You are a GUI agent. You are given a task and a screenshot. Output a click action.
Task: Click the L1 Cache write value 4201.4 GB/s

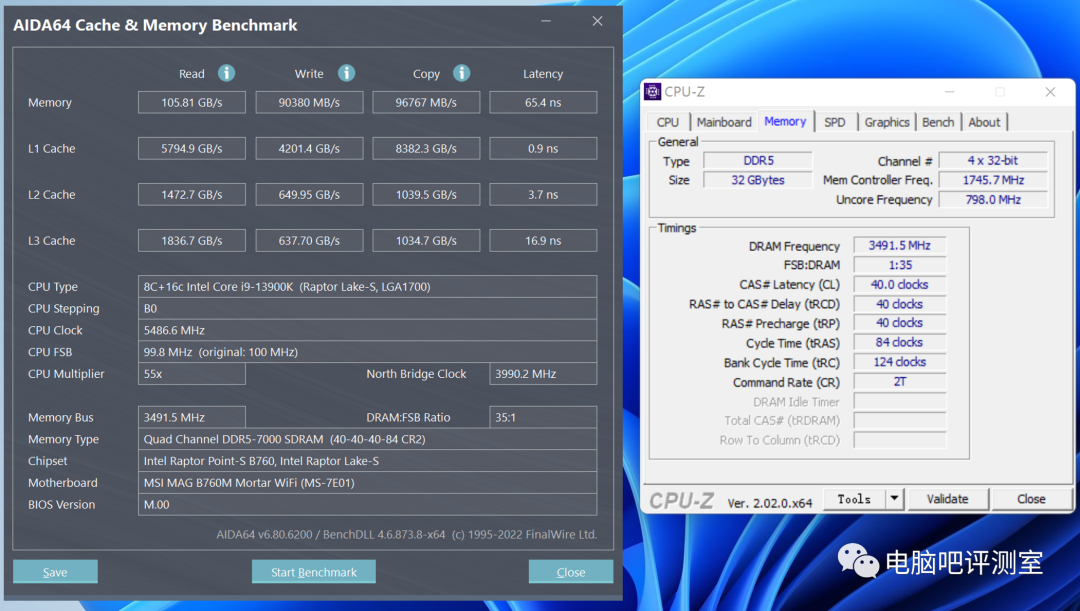pyautogui.click(x=309, y=149)
